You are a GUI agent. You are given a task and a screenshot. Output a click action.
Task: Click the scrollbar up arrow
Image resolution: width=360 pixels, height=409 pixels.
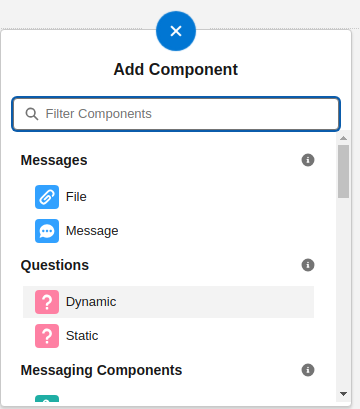coord(343,138)
